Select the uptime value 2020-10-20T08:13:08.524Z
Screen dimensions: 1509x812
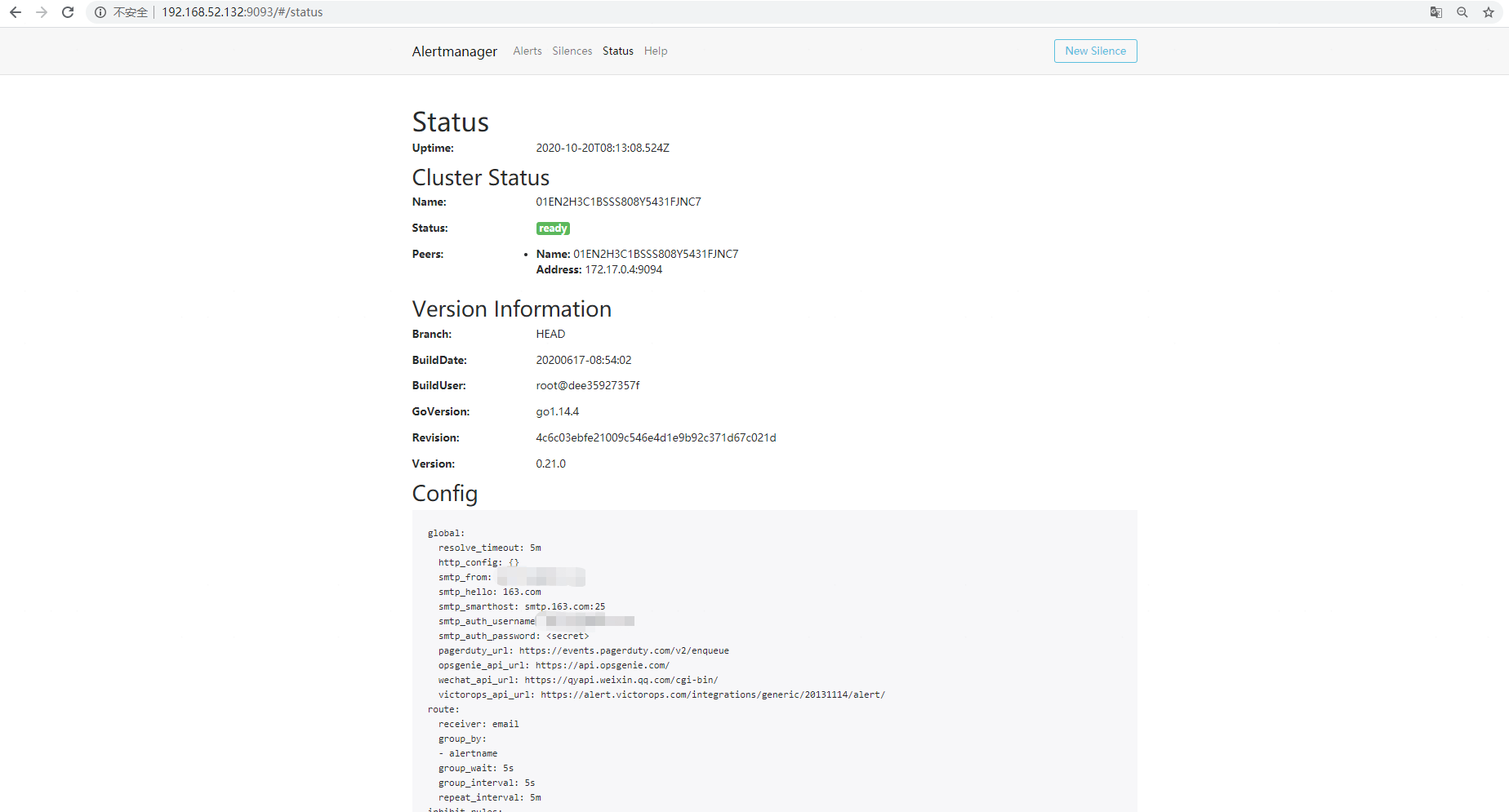[603, 148]
